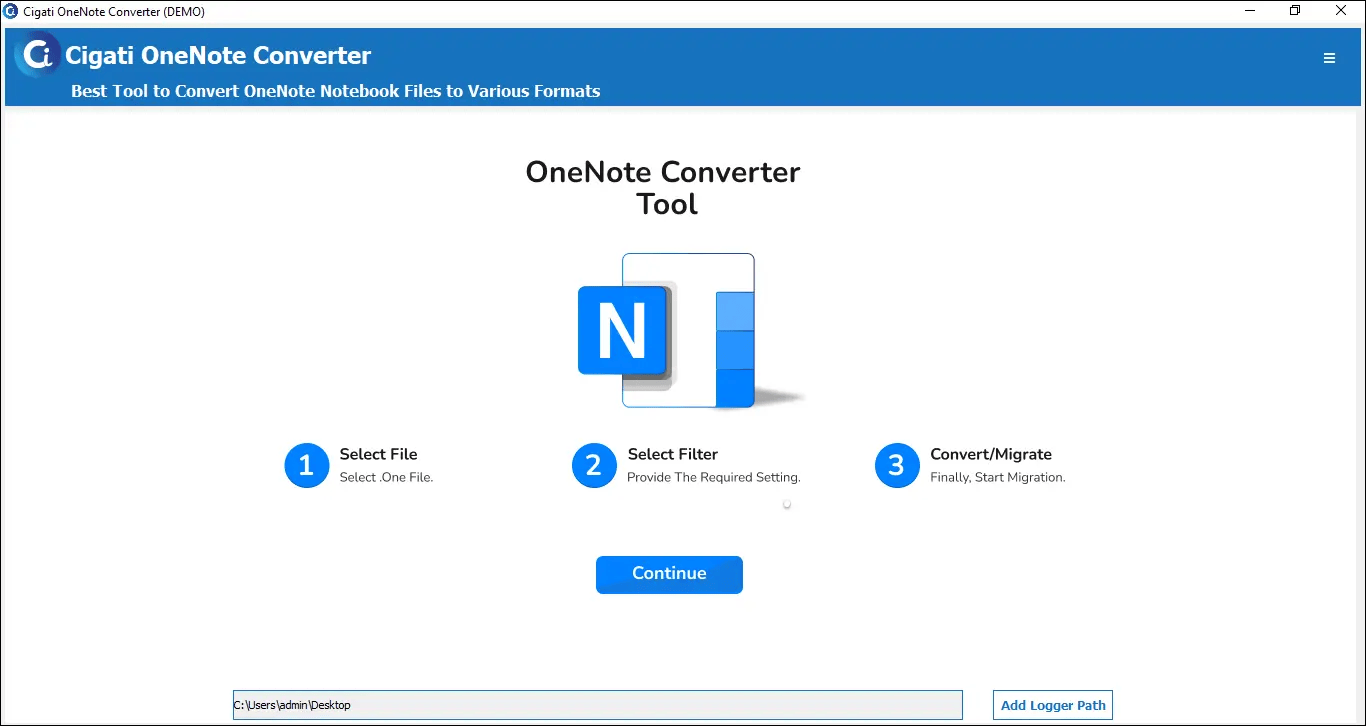Click the "OneNote Converter Tool" heading
1366x726 pixels.
coord(663,188)
